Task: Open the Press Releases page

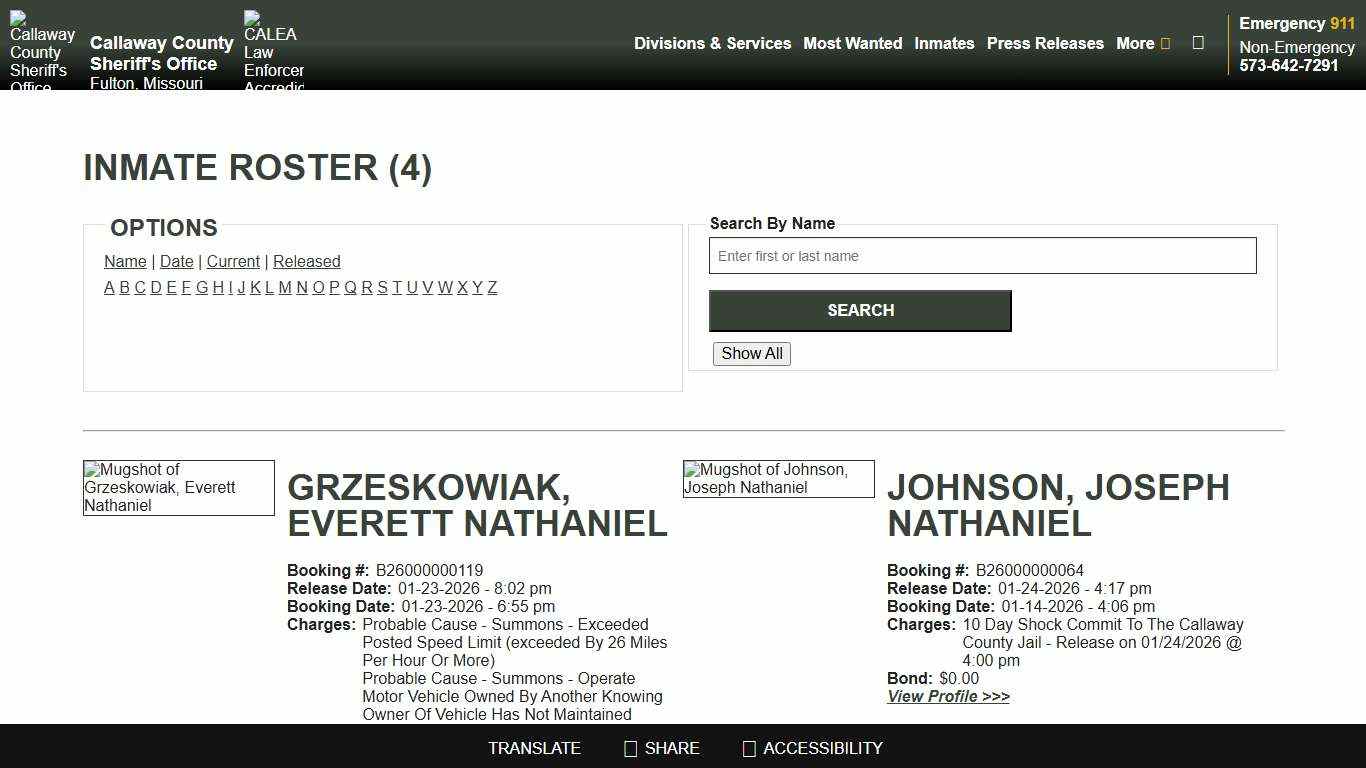Action: click(1045, 43)
